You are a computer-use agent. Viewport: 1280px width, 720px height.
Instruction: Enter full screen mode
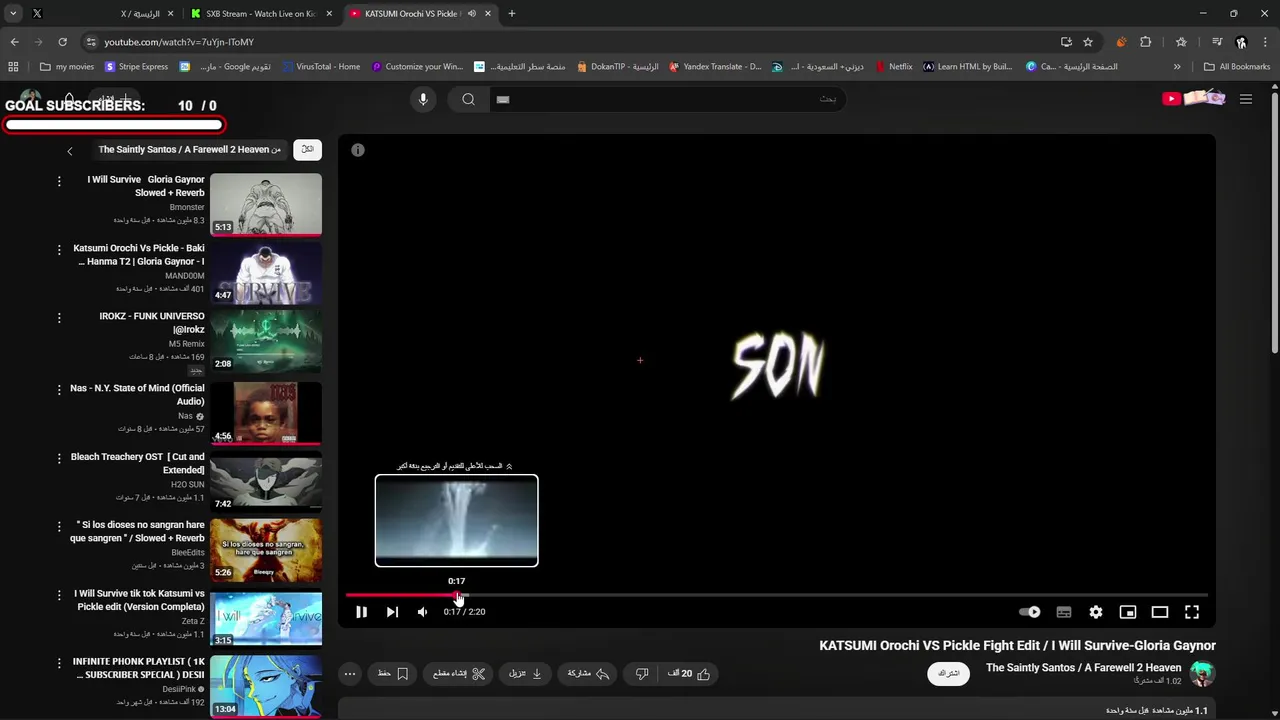pos(1192,612)
